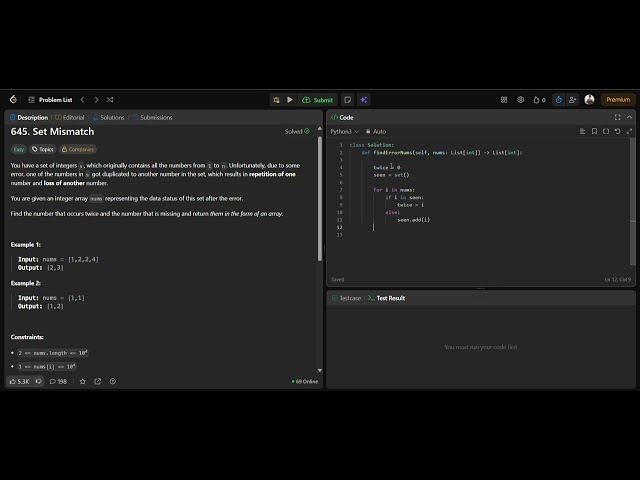The height and width of the screenshot is (480, 640).
Task: Click the 'Constraints:' heading
Action: (27, 337)
